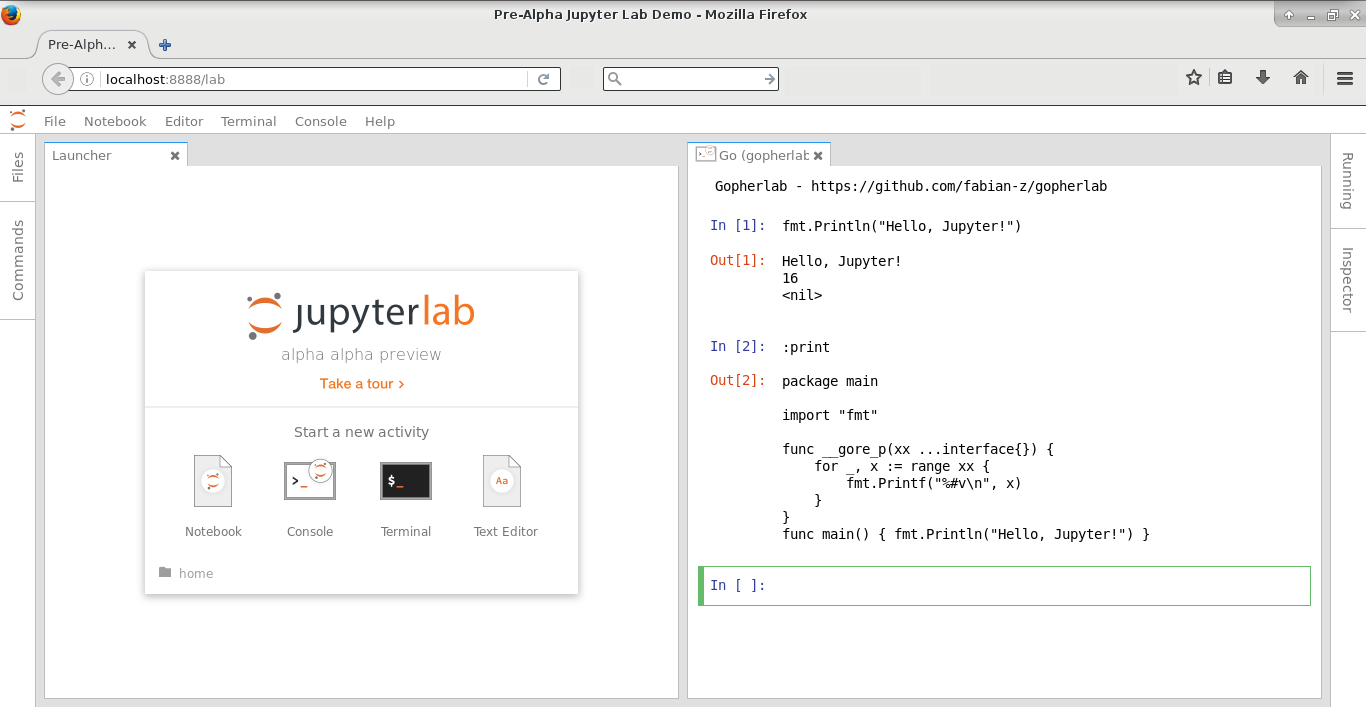This screenshot has height=707, width=1366.
Task: Expand the Running sidebar panel
Action: [1347, 181]
